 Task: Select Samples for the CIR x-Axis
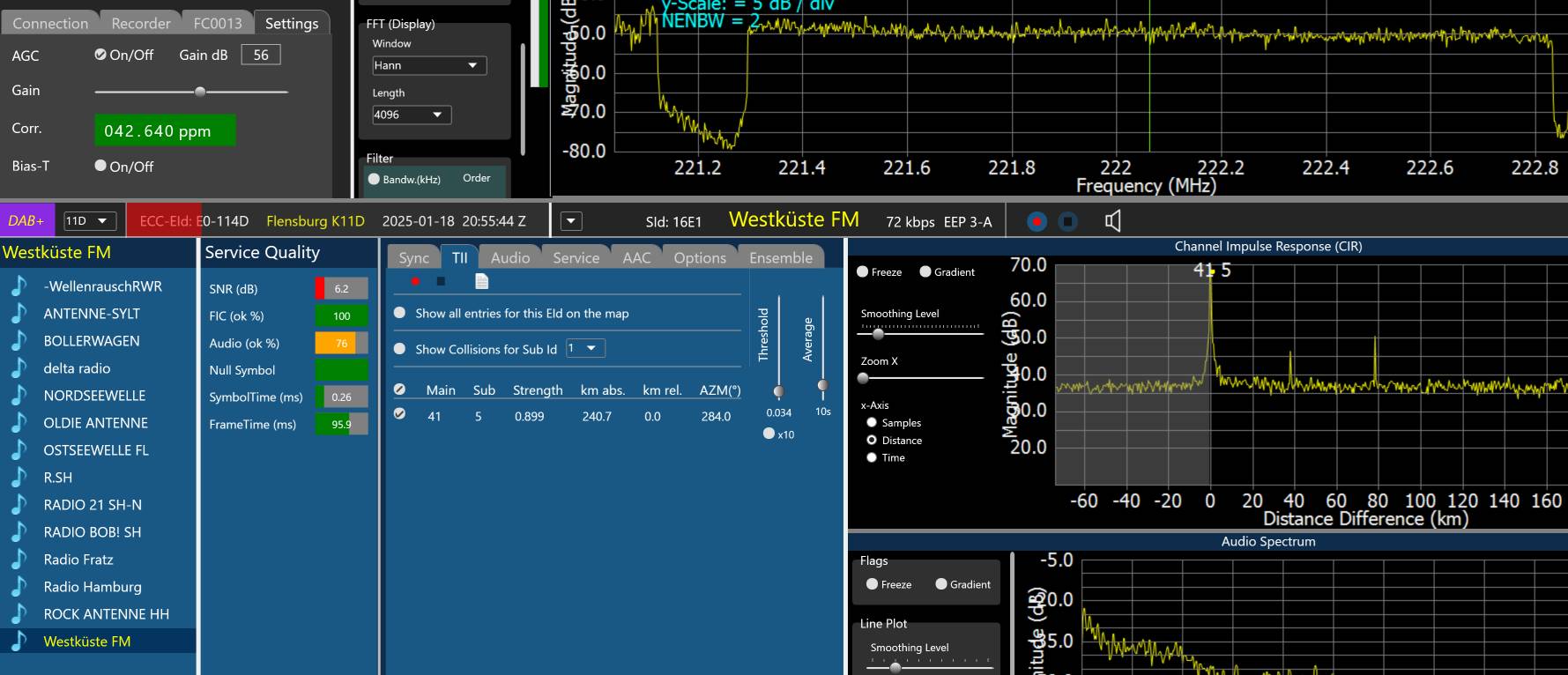(872, 423)
